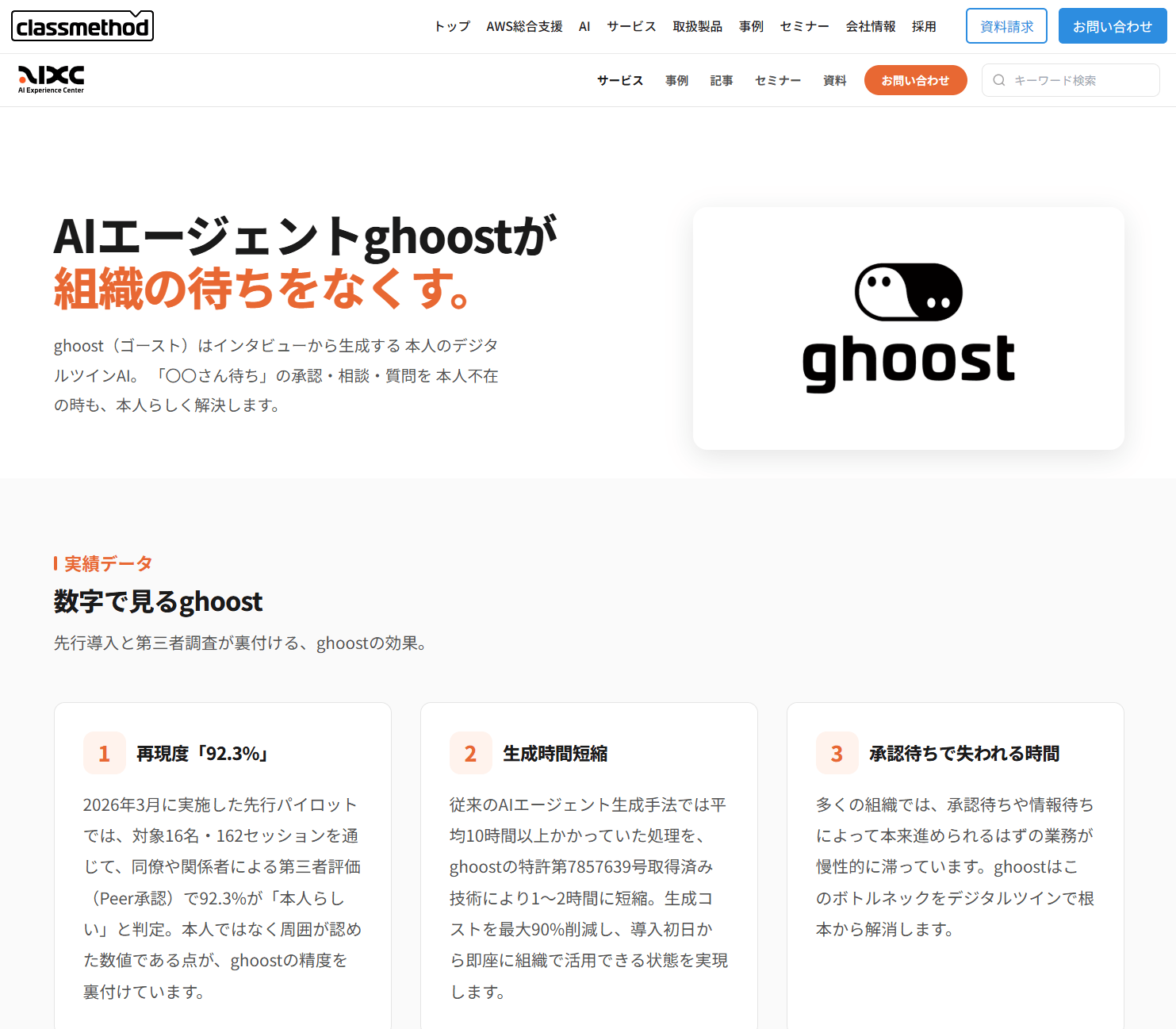Open サービス in AIXC sub navigation
Image resolution: width=1176 pixels, height=1029 pixels.
pyautogui.click(x=620, y=81)
